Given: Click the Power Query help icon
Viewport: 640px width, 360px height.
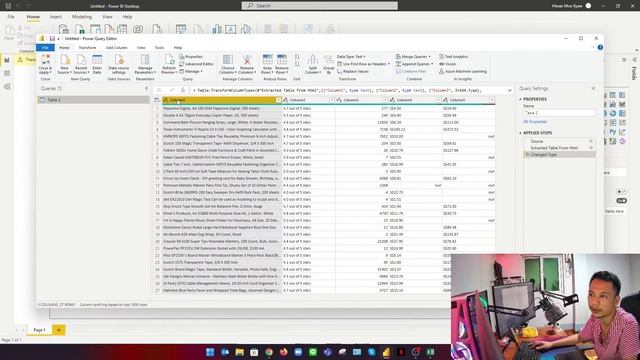Looking at the screenshot, I should 600,47.
